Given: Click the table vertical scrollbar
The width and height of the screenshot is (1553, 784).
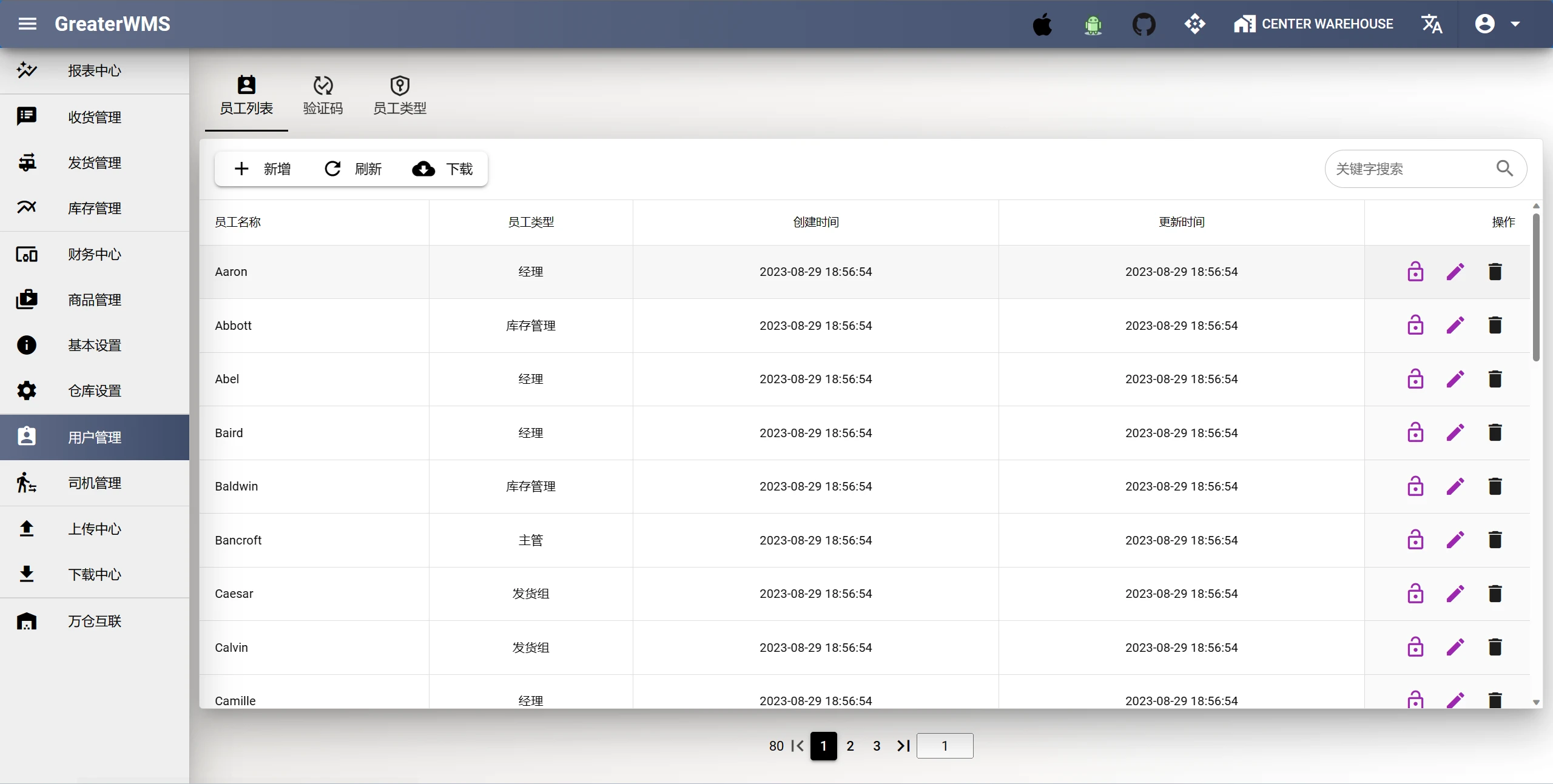Looking at the screenshot, I should tap(1536, 285).
